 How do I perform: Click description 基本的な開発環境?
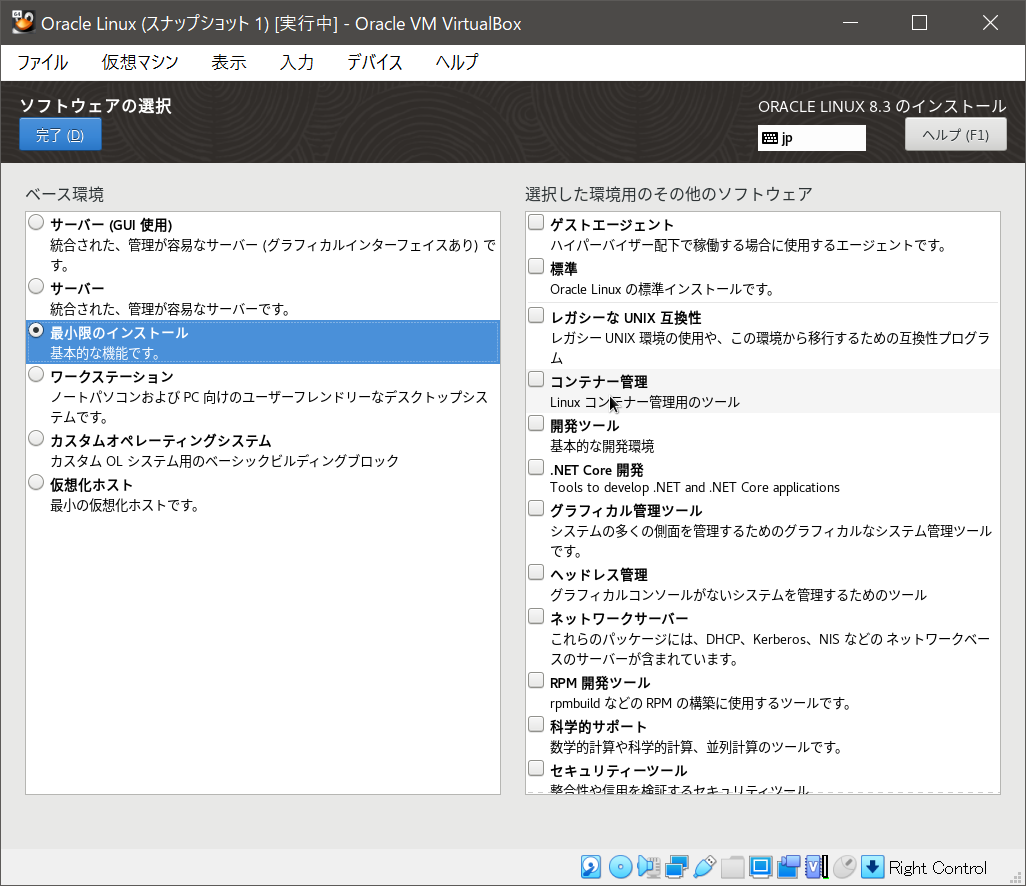(x=602, y=446)
